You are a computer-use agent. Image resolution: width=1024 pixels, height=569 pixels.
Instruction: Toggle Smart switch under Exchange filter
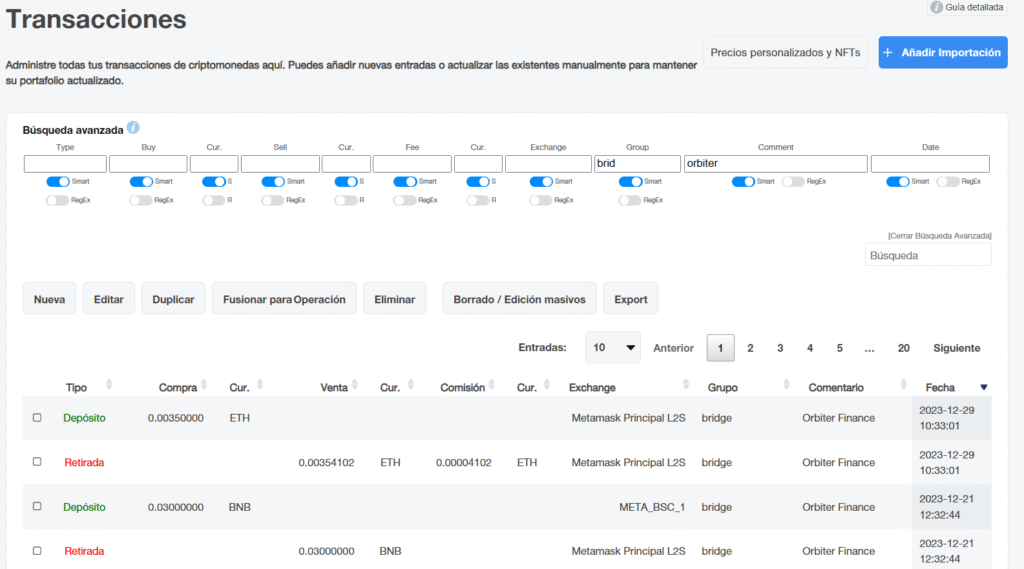click(x=541, y=182)
